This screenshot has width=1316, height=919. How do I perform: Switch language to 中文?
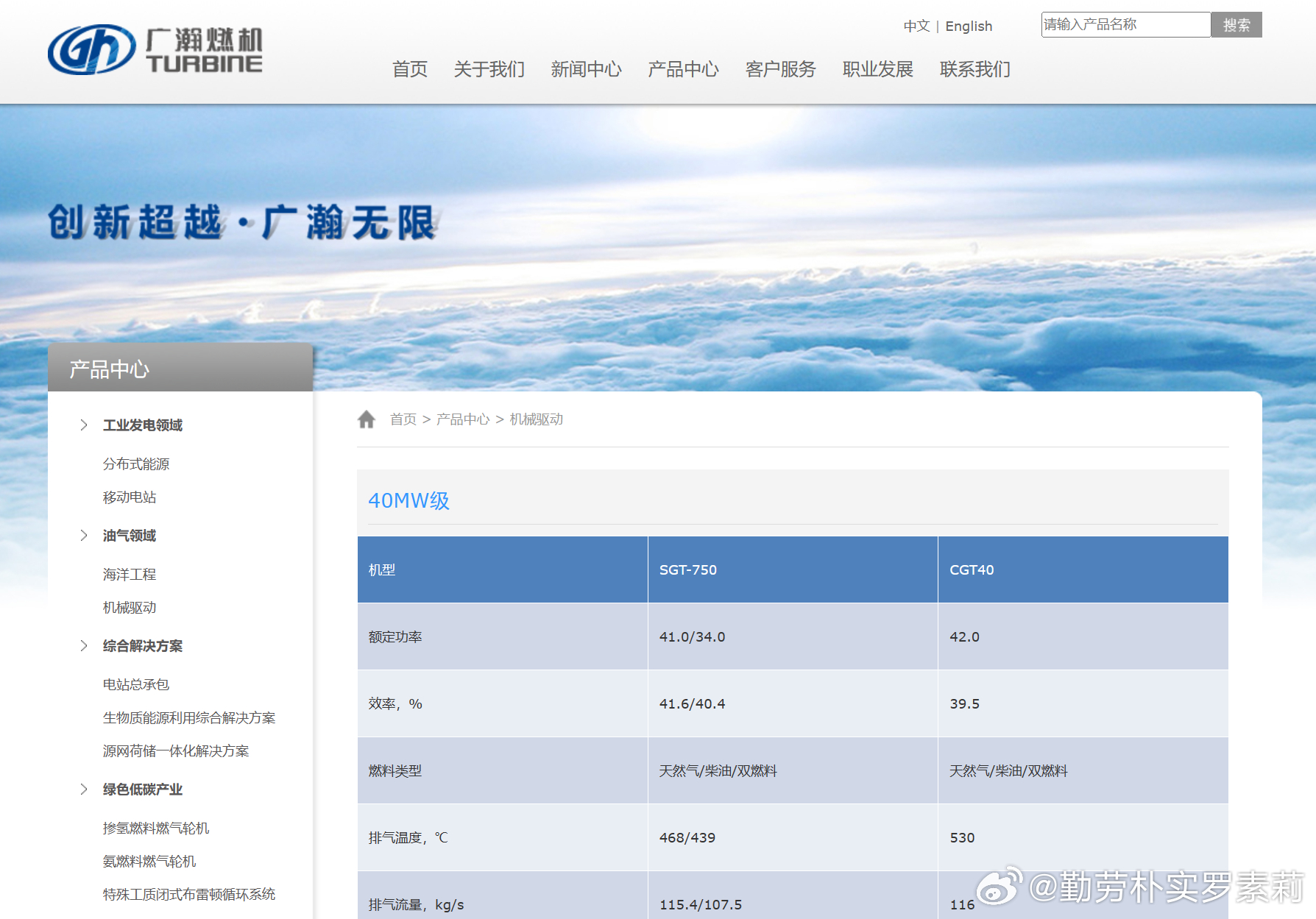(917, 26)
